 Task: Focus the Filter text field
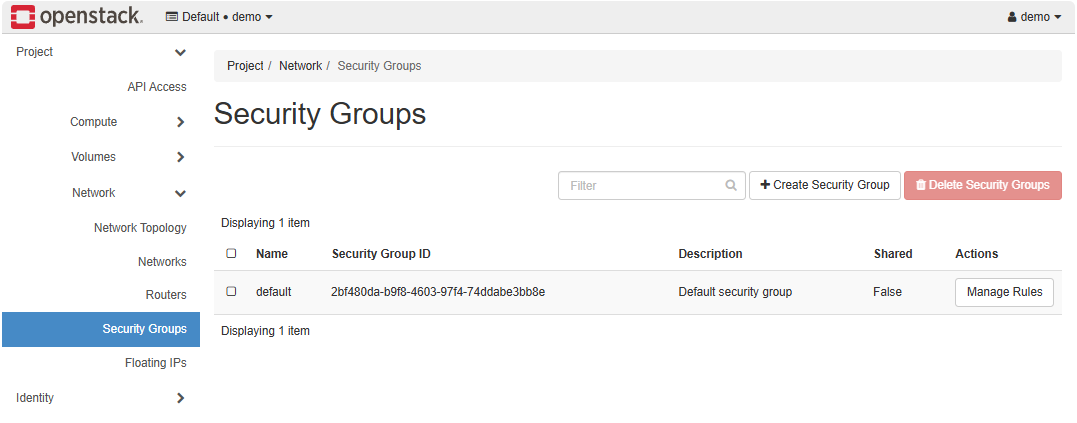coord(640,185)
